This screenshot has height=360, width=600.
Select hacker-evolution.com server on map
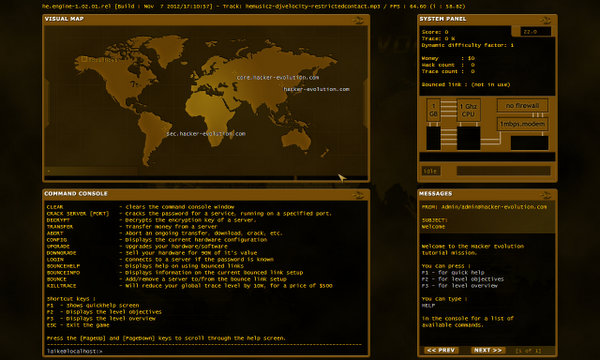coord(316,89)
